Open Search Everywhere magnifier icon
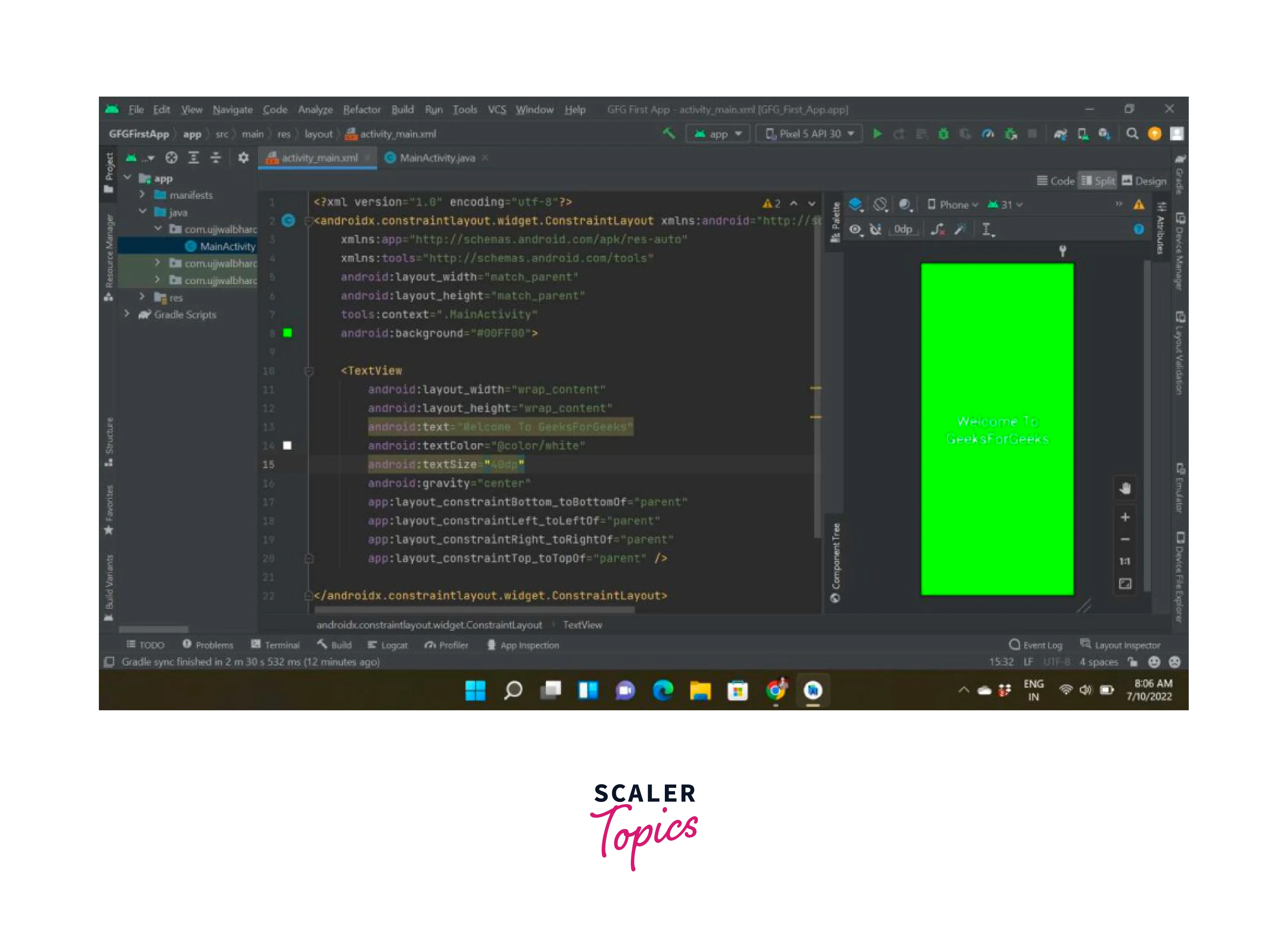This screenshot has height=944, width=1288. 1132,134
